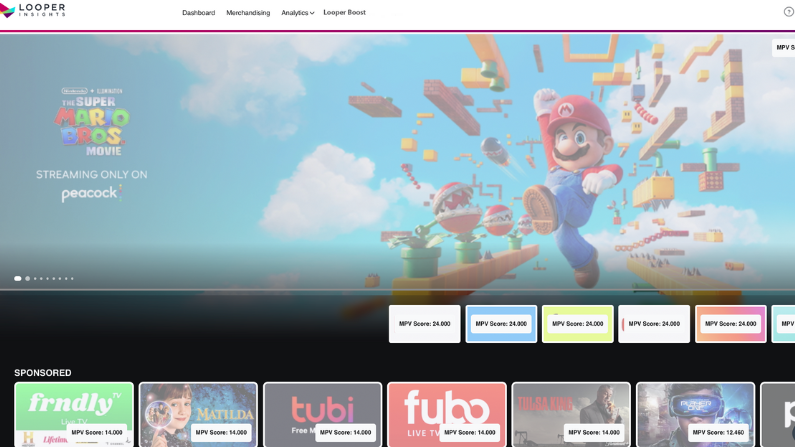795x447 pixels.
Task: Select the red-edged white MPV Score tile
Action: 654,324
